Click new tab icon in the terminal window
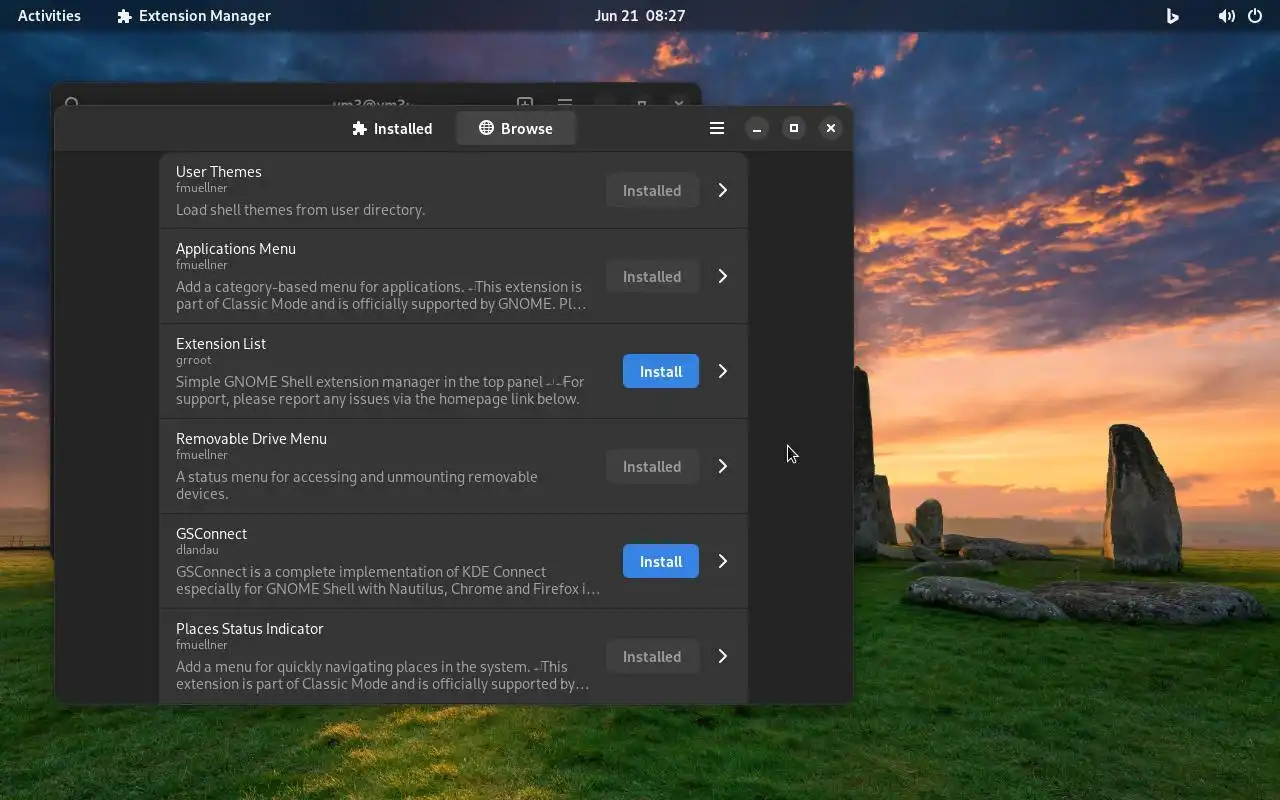Image resolution: width=1280 pixels, height=800 pixels. (x=525, y=102)
